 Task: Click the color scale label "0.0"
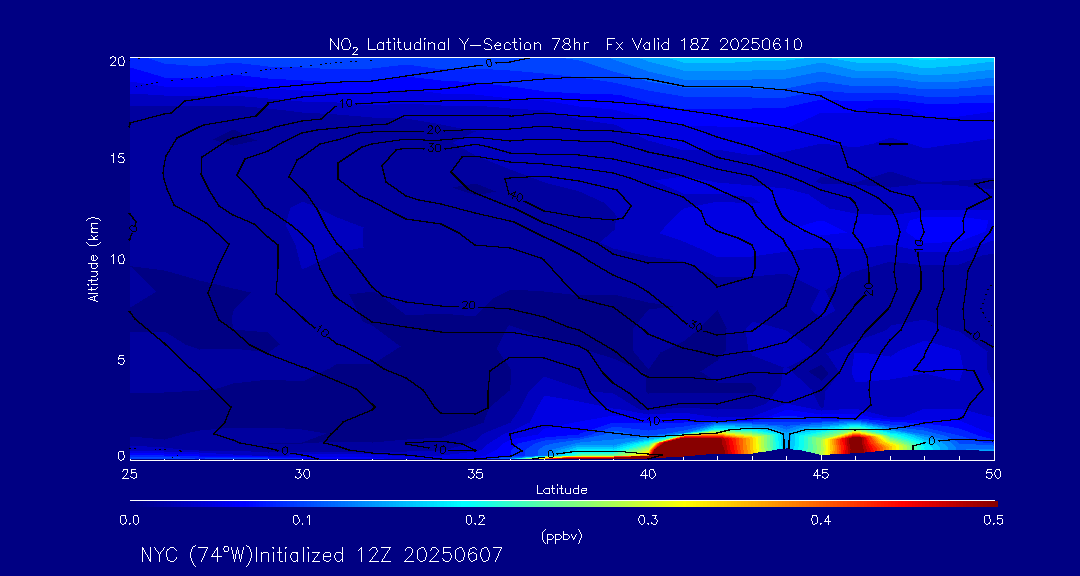pos(129,521)
